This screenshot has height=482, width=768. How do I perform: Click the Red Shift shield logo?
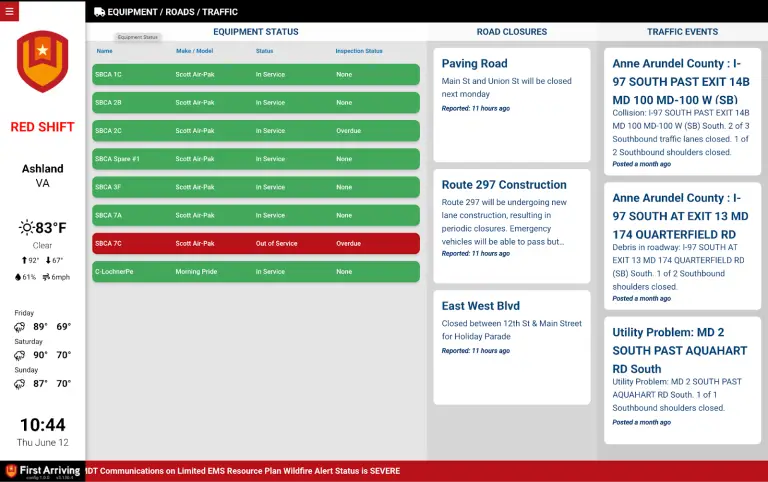tap(42, 62)
